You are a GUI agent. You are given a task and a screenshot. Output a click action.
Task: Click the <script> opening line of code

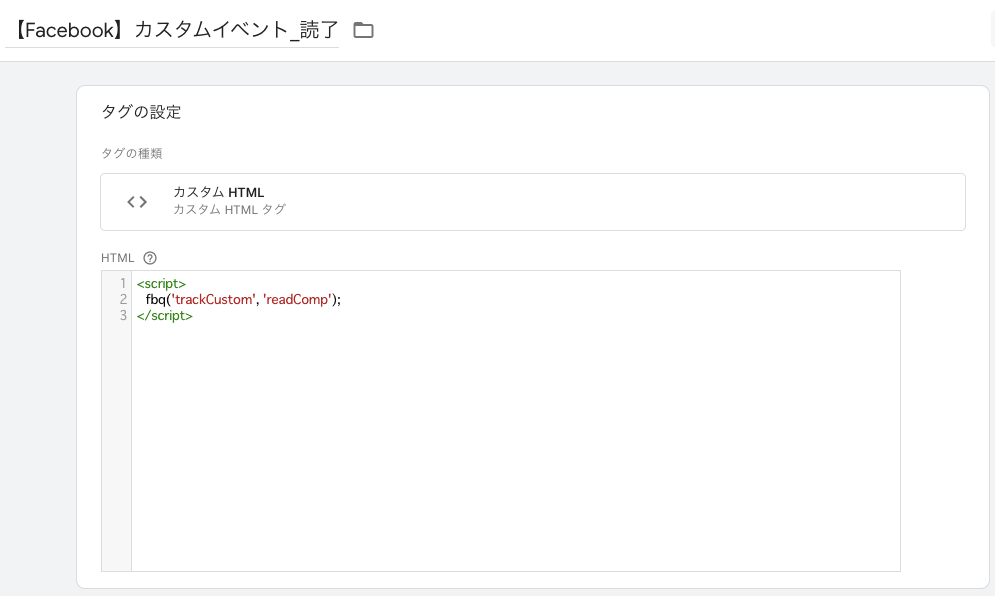161,284
